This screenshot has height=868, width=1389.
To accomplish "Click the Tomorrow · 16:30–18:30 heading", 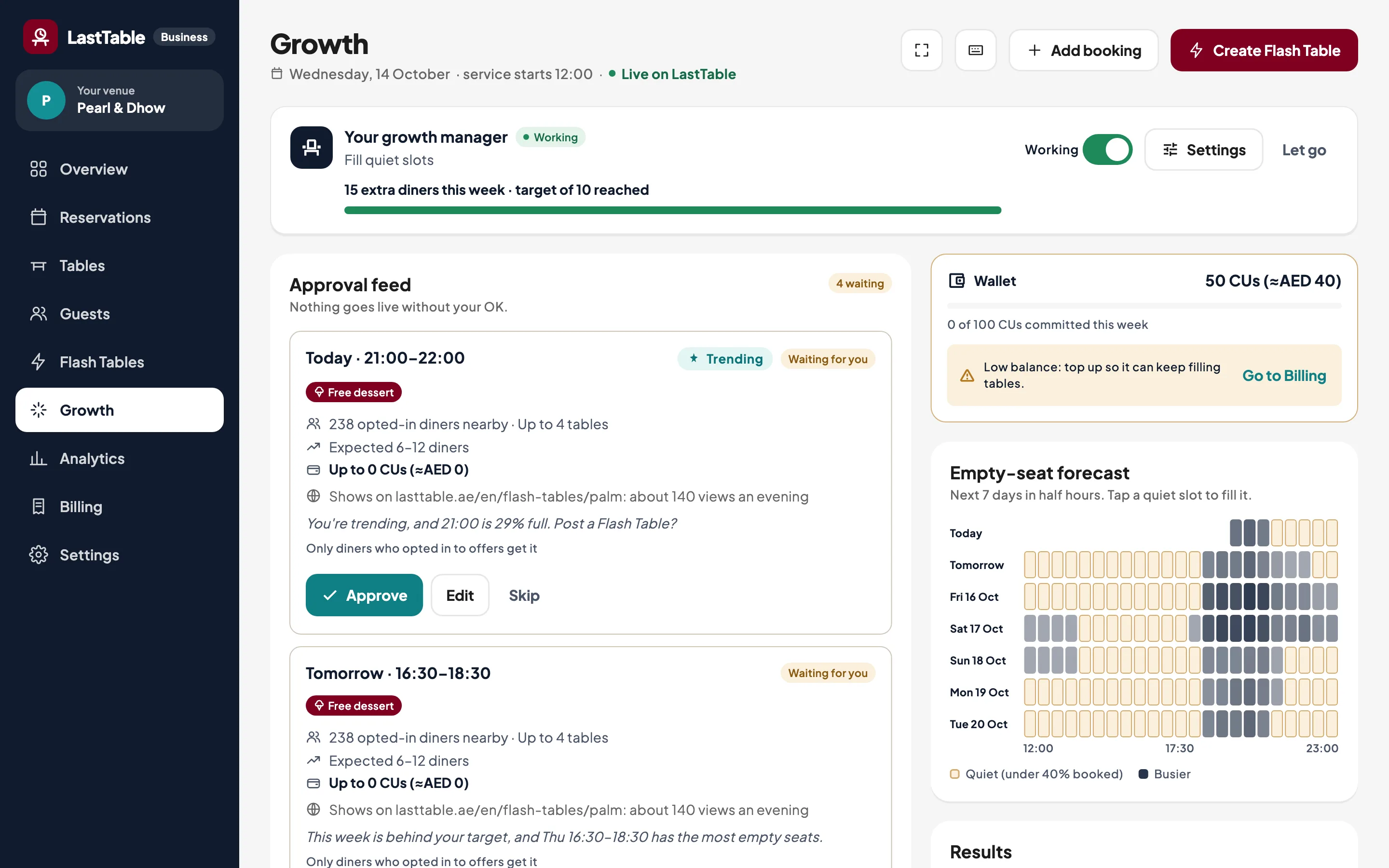I will pyautogui.click(x=398, y=673).
